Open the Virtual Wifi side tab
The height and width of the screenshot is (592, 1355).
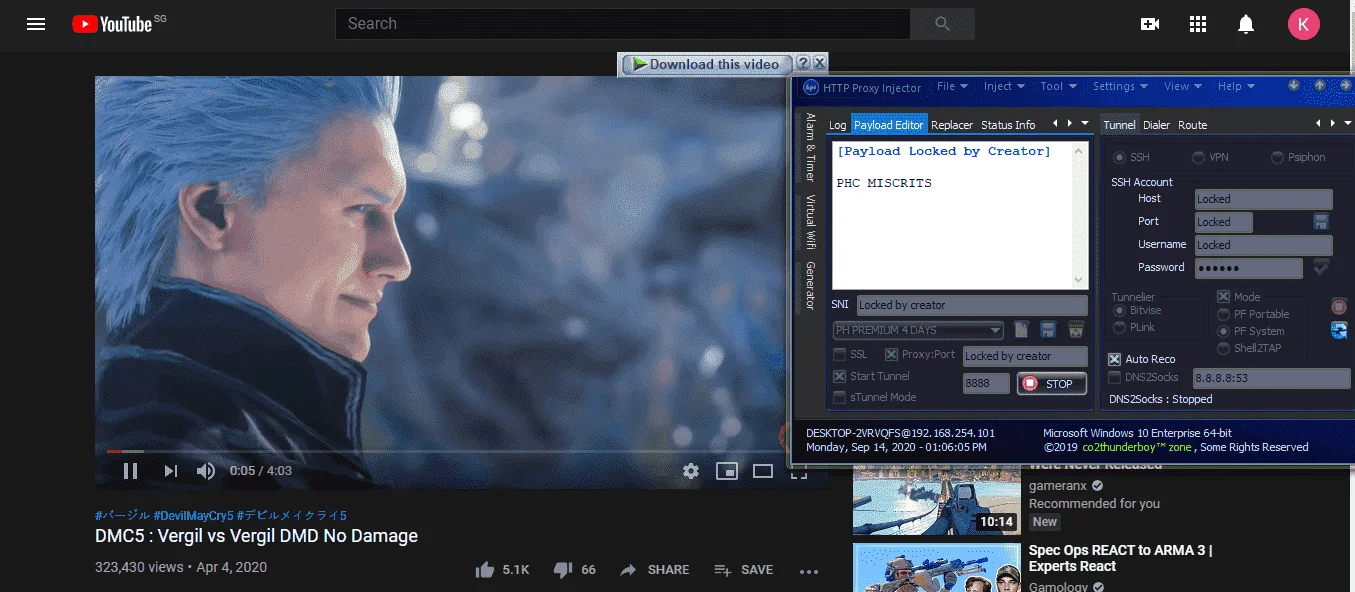(x=811, y=220)
